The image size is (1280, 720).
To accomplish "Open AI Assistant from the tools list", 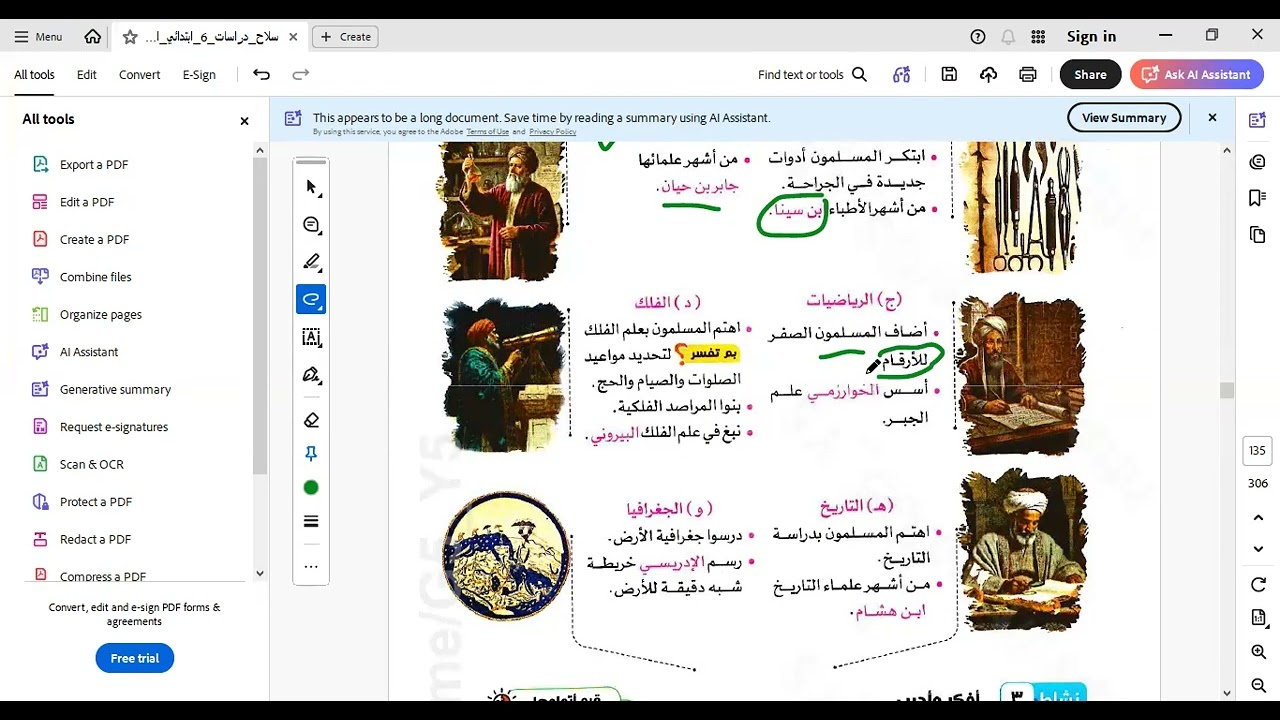I will click(x=89, y=352).
